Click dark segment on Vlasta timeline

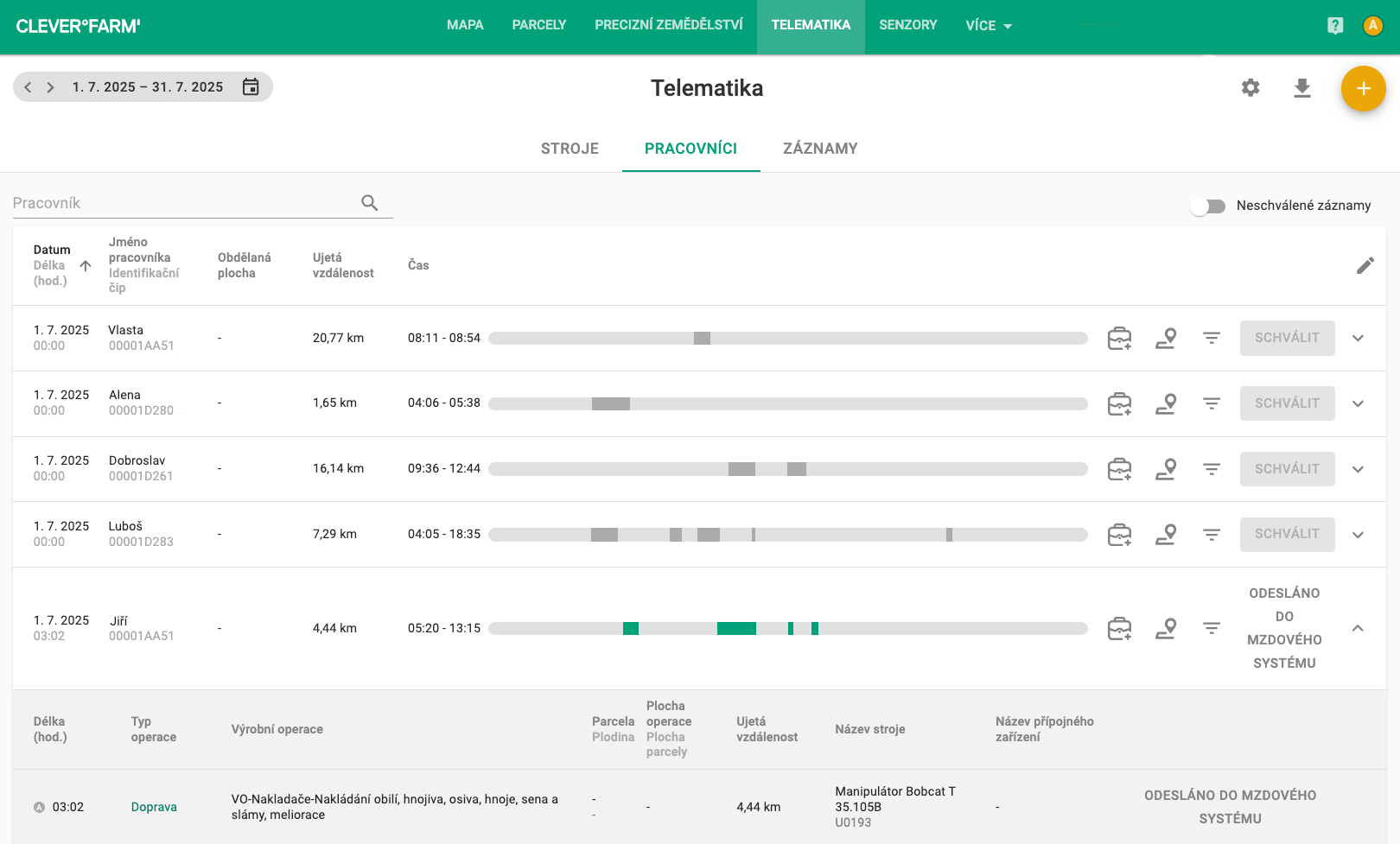702,338
